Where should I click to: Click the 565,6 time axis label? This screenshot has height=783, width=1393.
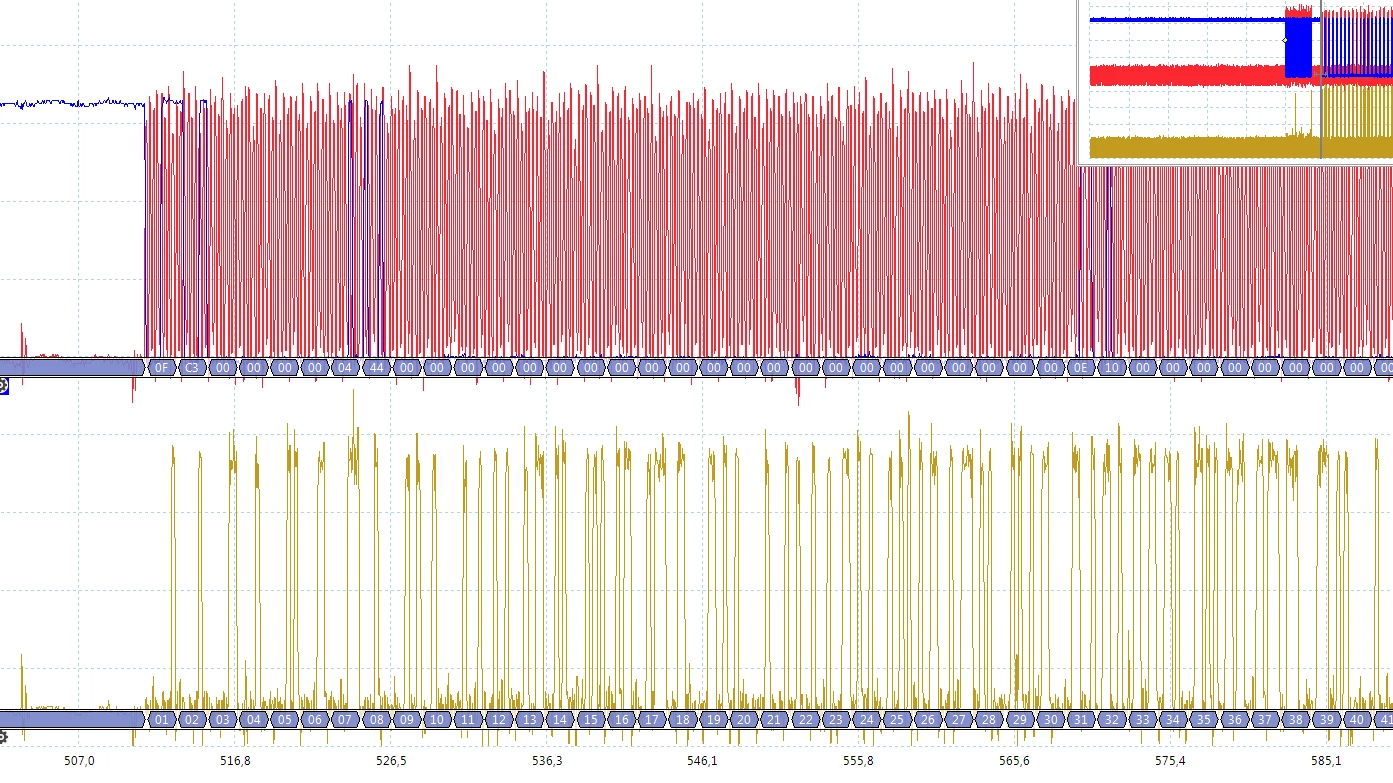pyautogui.click(x=1014, y=761)
